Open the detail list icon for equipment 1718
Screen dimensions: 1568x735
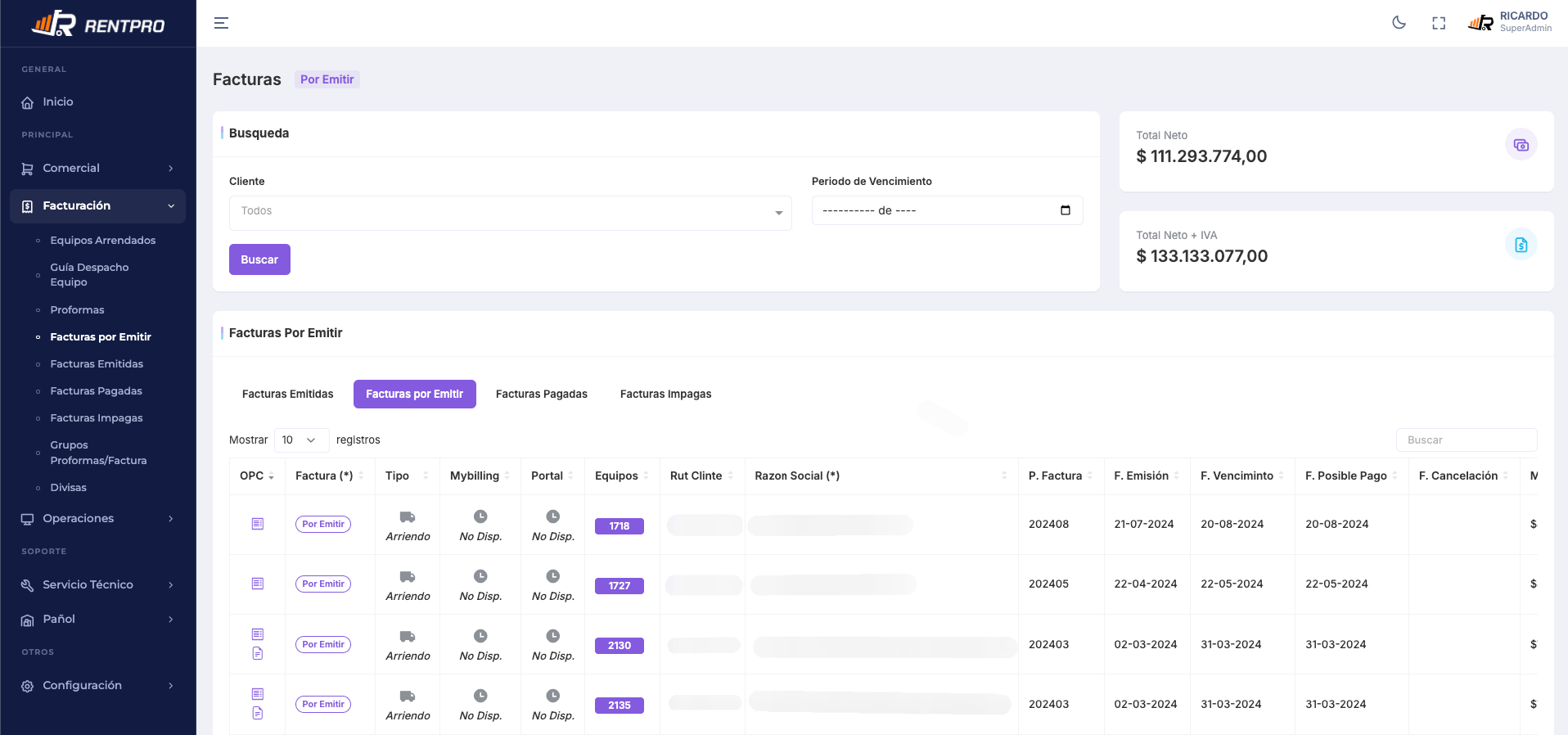pos(258,524)
